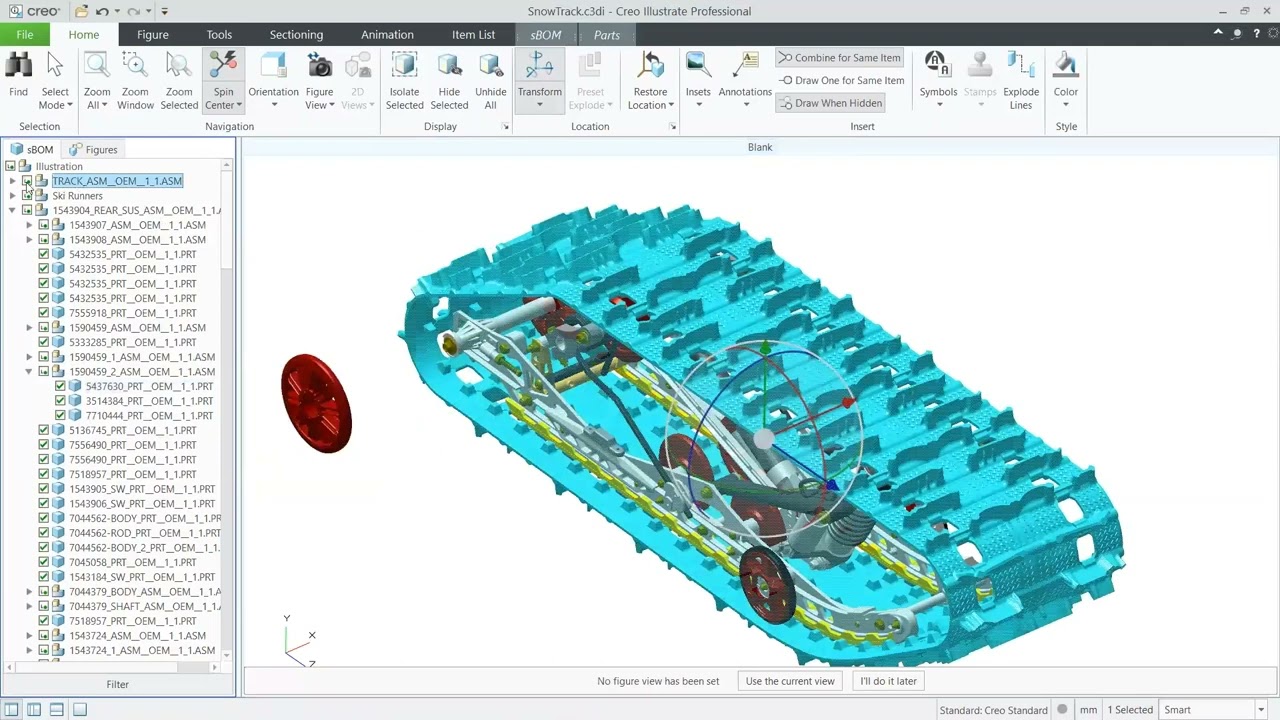Click the red detached wheel part in viewport
The image size is (1280, 720).
coord(316,403)
